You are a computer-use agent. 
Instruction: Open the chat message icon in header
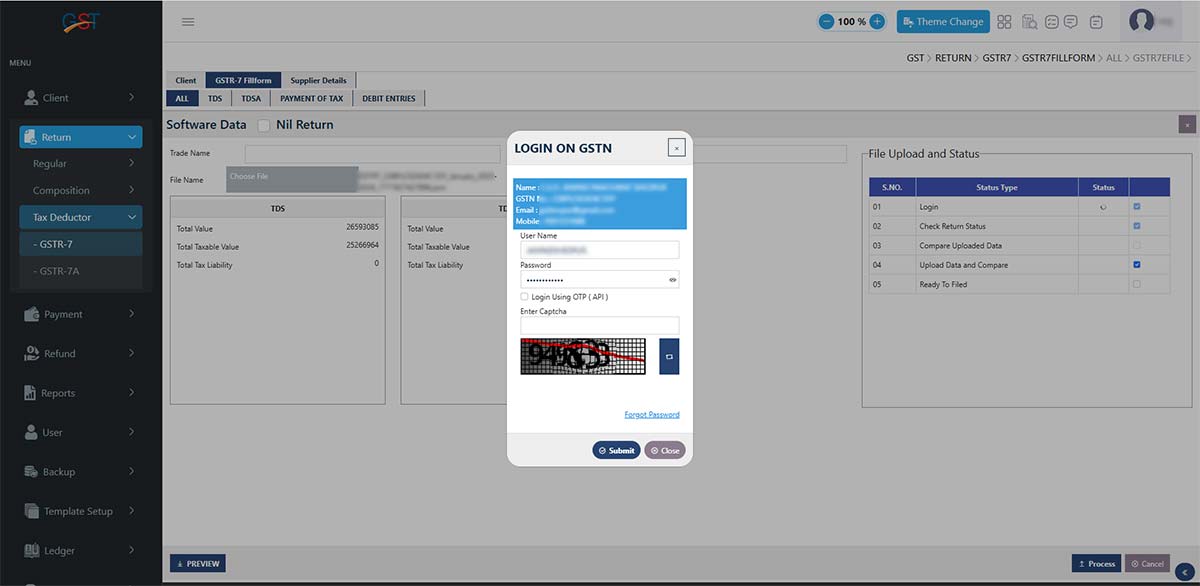[x=1070, y=21]
